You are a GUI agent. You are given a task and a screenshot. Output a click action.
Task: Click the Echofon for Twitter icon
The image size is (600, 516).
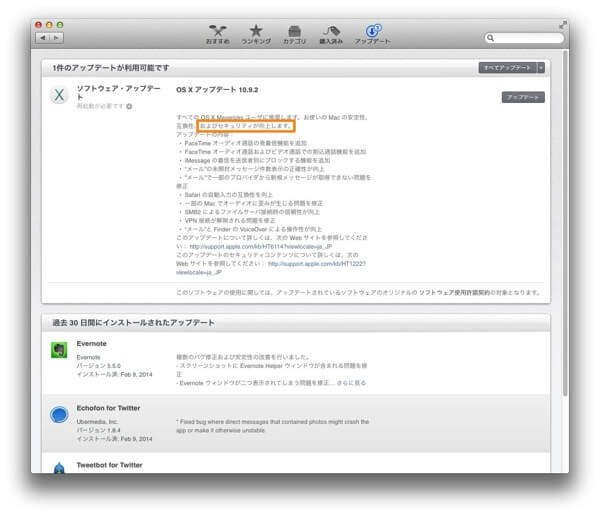click(59, 415)
